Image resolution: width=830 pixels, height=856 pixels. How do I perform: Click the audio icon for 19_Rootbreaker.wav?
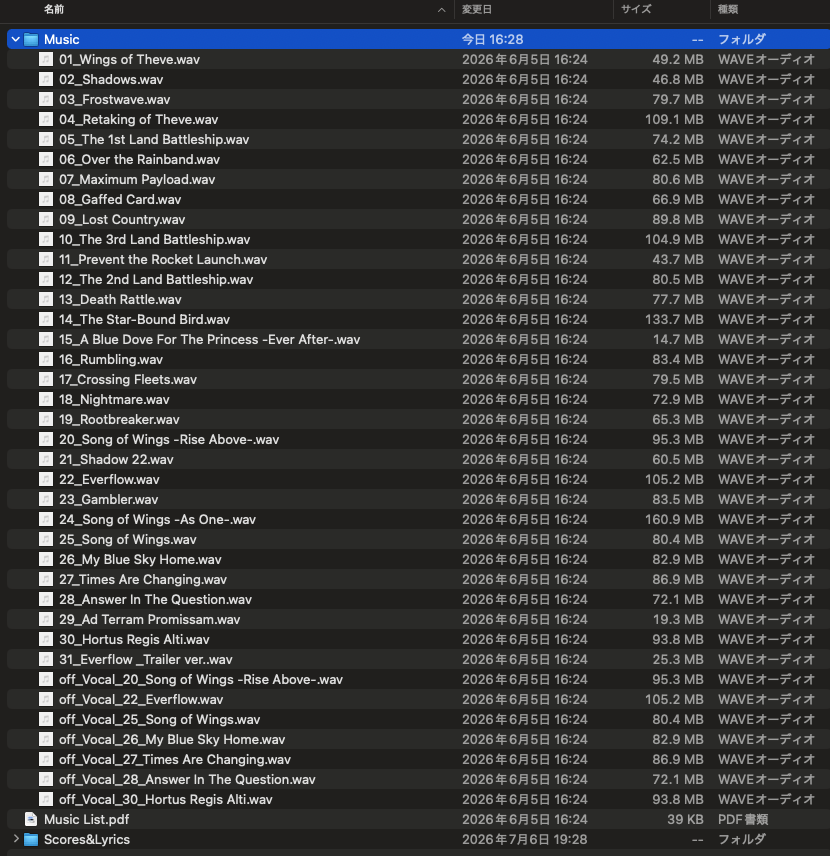tap(46, 419)
